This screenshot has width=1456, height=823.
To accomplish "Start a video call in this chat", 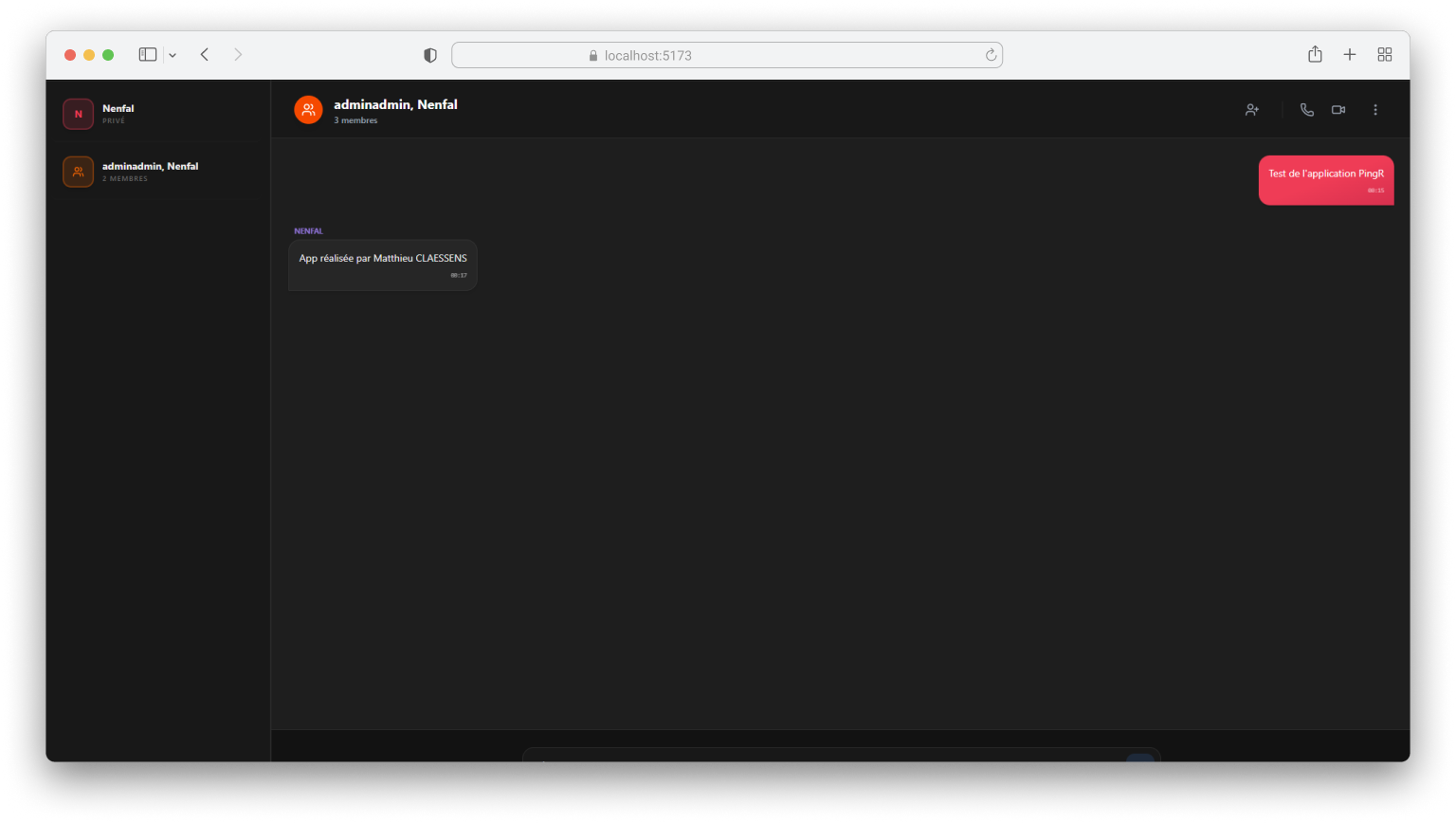I will pos(1338,110).
